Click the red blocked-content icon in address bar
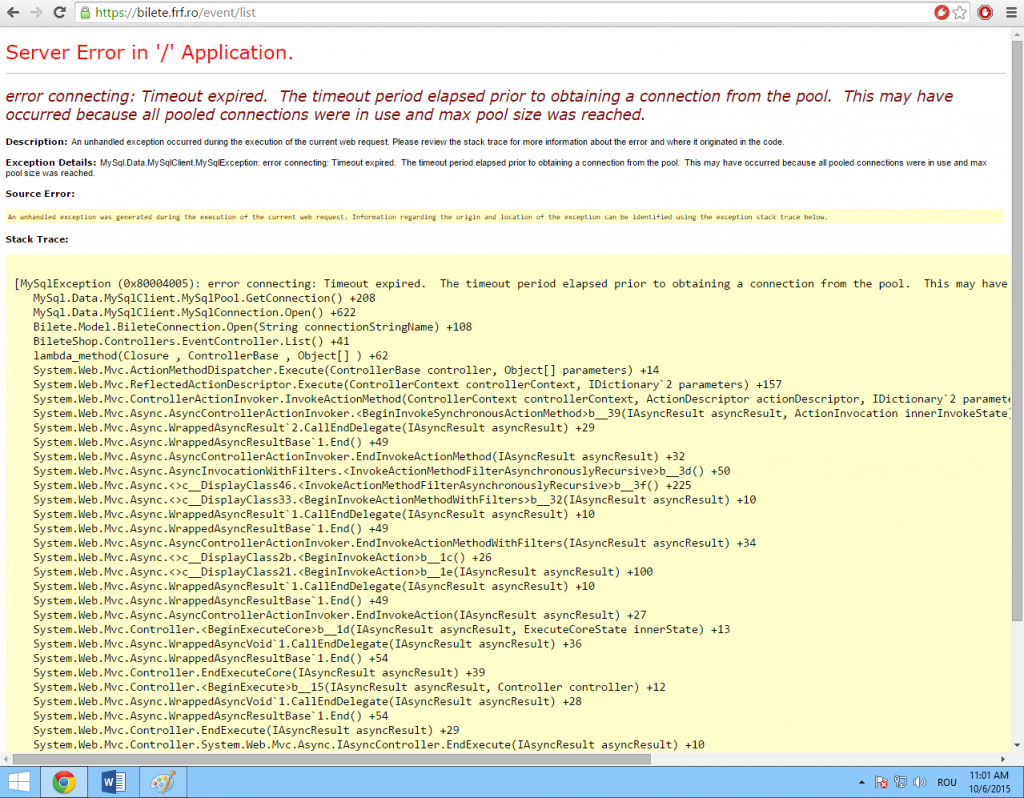The image size is (1024, 798). 940,13
